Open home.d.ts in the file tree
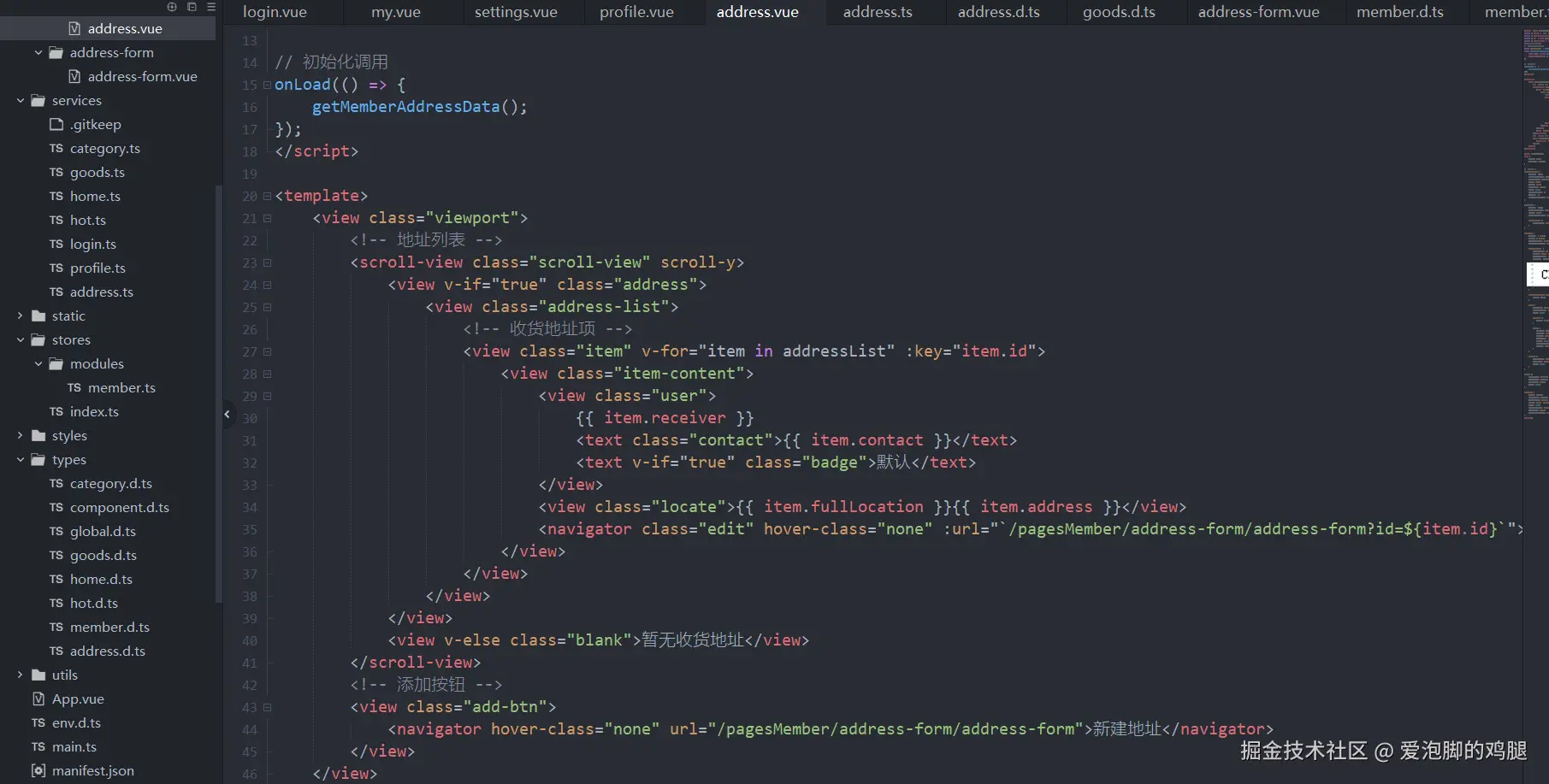Viewport: 1549px width, 784px height. point(101,579)
